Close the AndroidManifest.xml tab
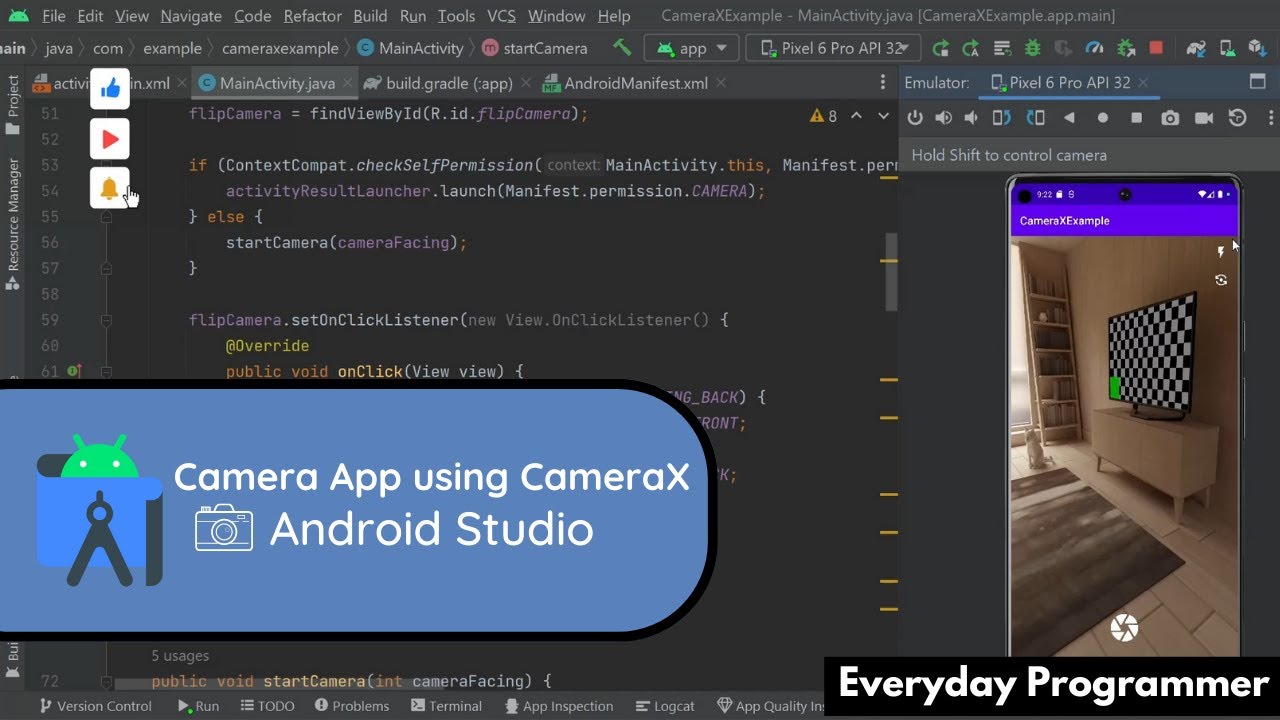Viewport: 1280px width, 720px height. click(721, 84)
